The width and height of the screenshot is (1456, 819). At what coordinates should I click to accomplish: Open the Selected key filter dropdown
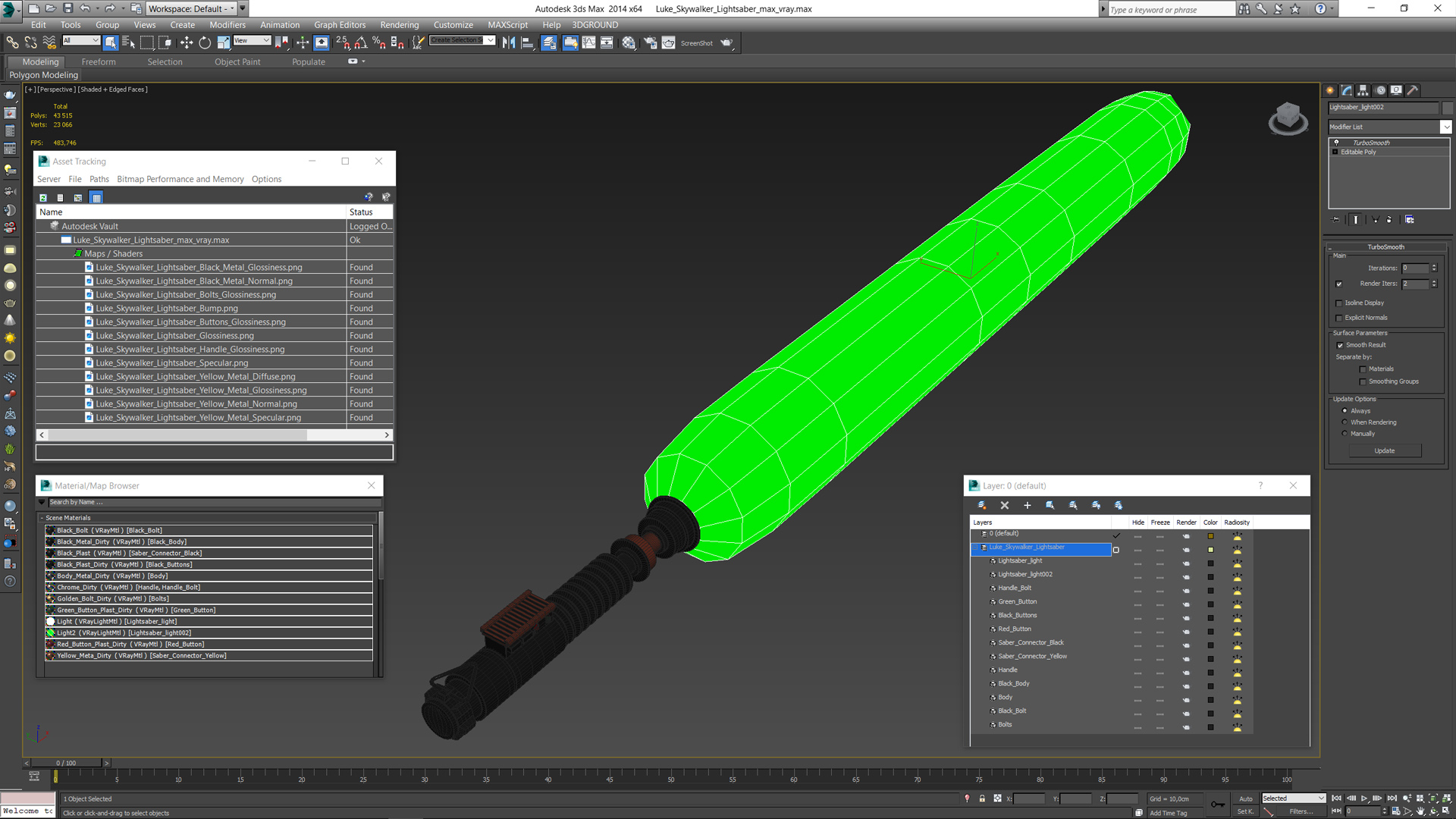(x=1294, y=799)
